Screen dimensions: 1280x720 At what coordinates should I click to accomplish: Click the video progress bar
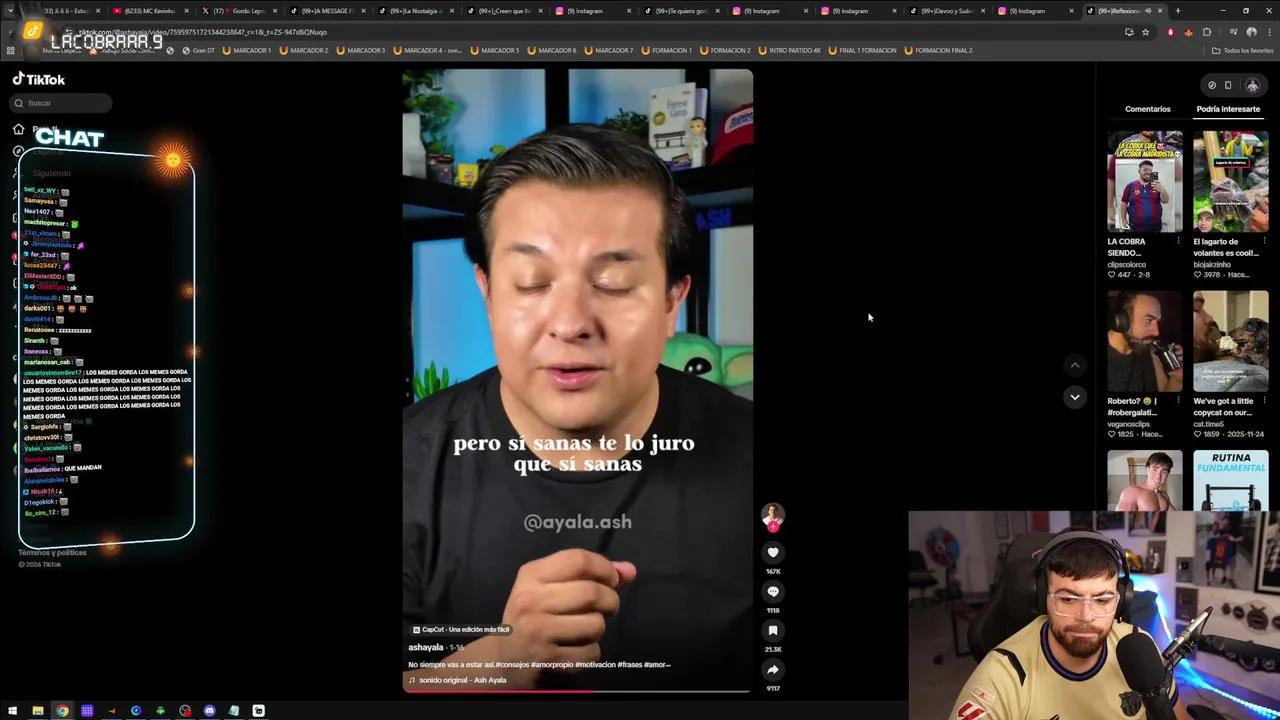[x=577, y=690]
